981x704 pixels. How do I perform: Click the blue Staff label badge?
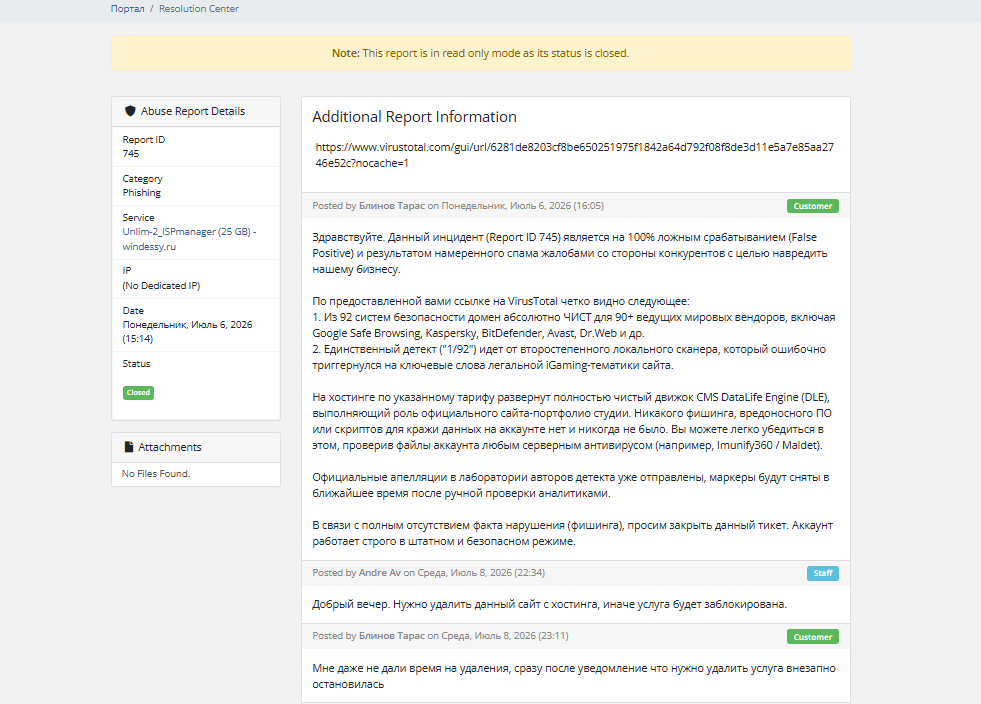(823, 573)
